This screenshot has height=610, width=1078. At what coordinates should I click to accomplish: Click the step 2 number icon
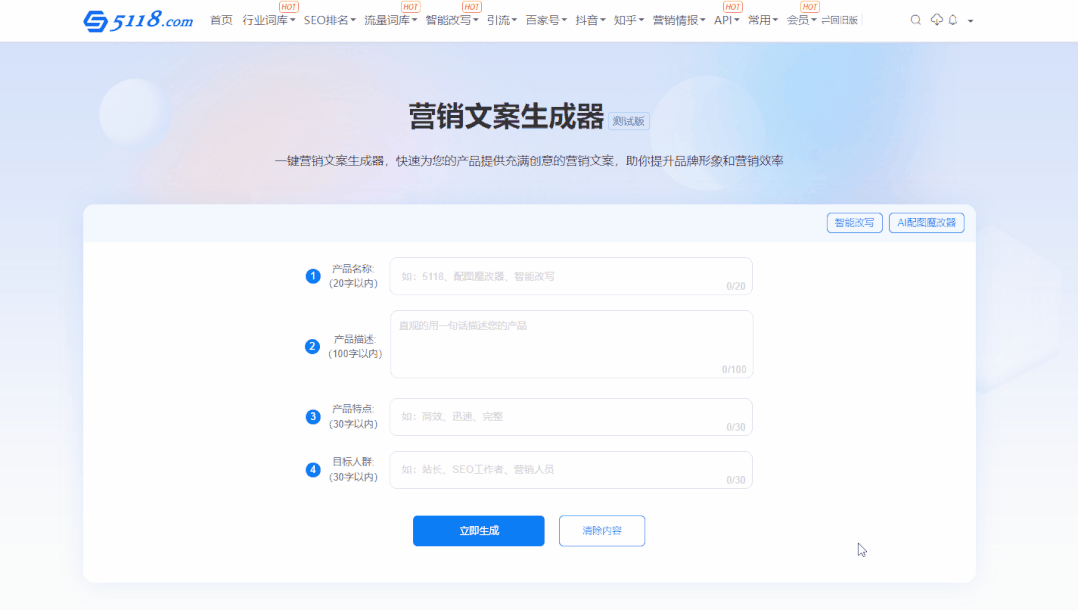(x=312, y=347)
